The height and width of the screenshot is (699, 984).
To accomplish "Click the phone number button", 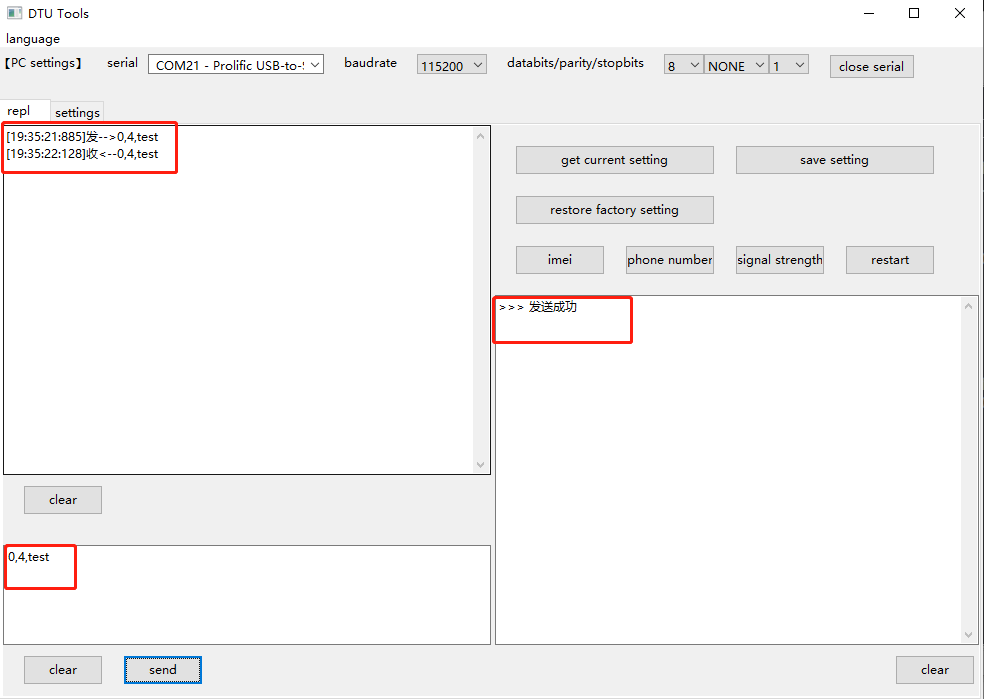I will (669, 260).
